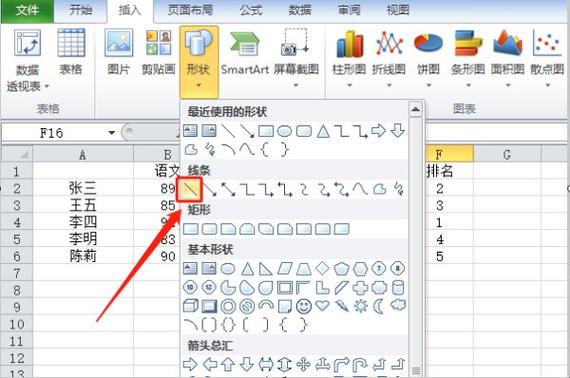Pick the can (cylinder) shape

pos(398,288)
